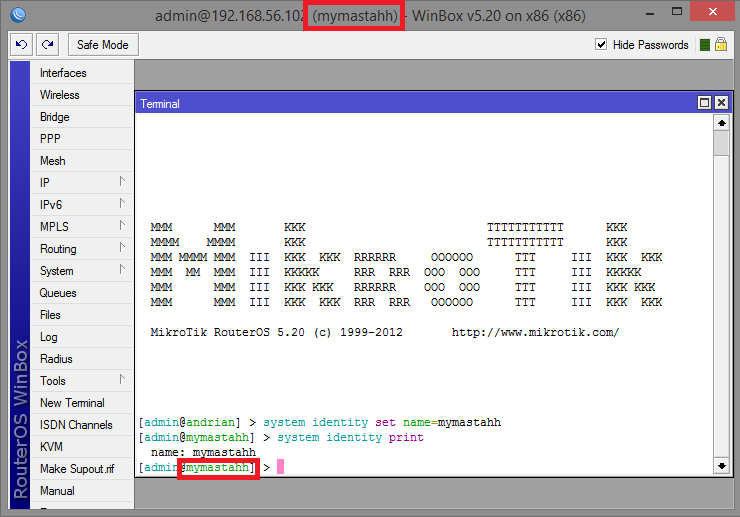
Task: Maximize the Terminal inner window
Action: (704, 102)
